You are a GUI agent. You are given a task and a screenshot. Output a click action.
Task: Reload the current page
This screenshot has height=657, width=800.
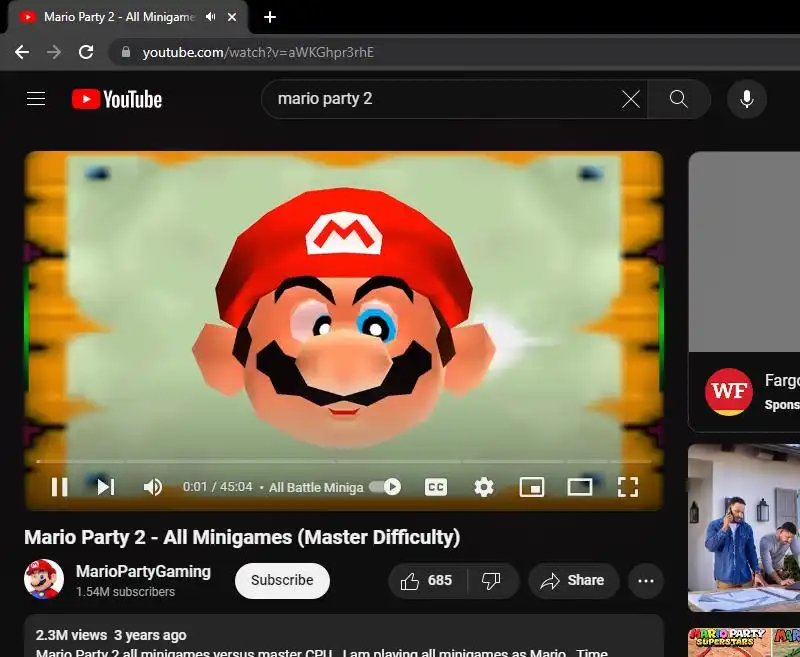86,52
